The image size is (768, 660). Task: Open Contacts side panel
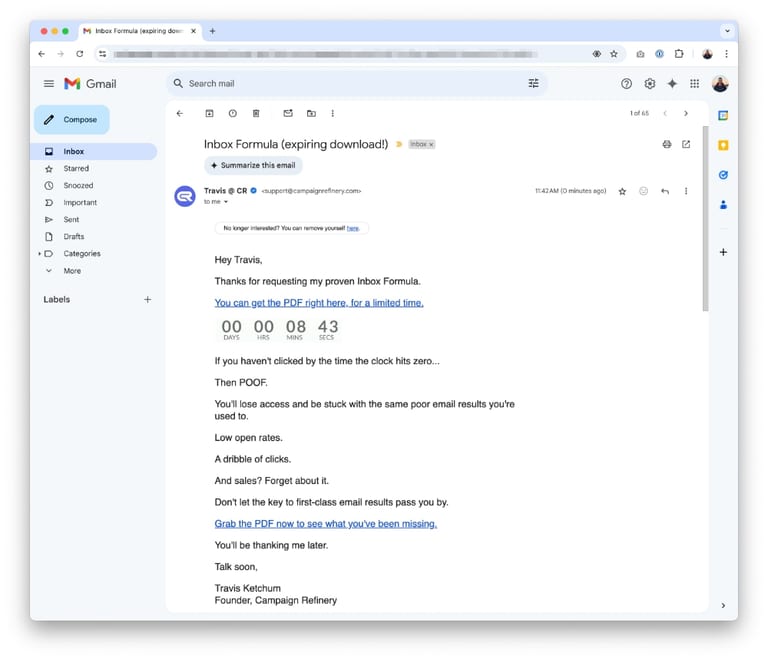point(723,205)
